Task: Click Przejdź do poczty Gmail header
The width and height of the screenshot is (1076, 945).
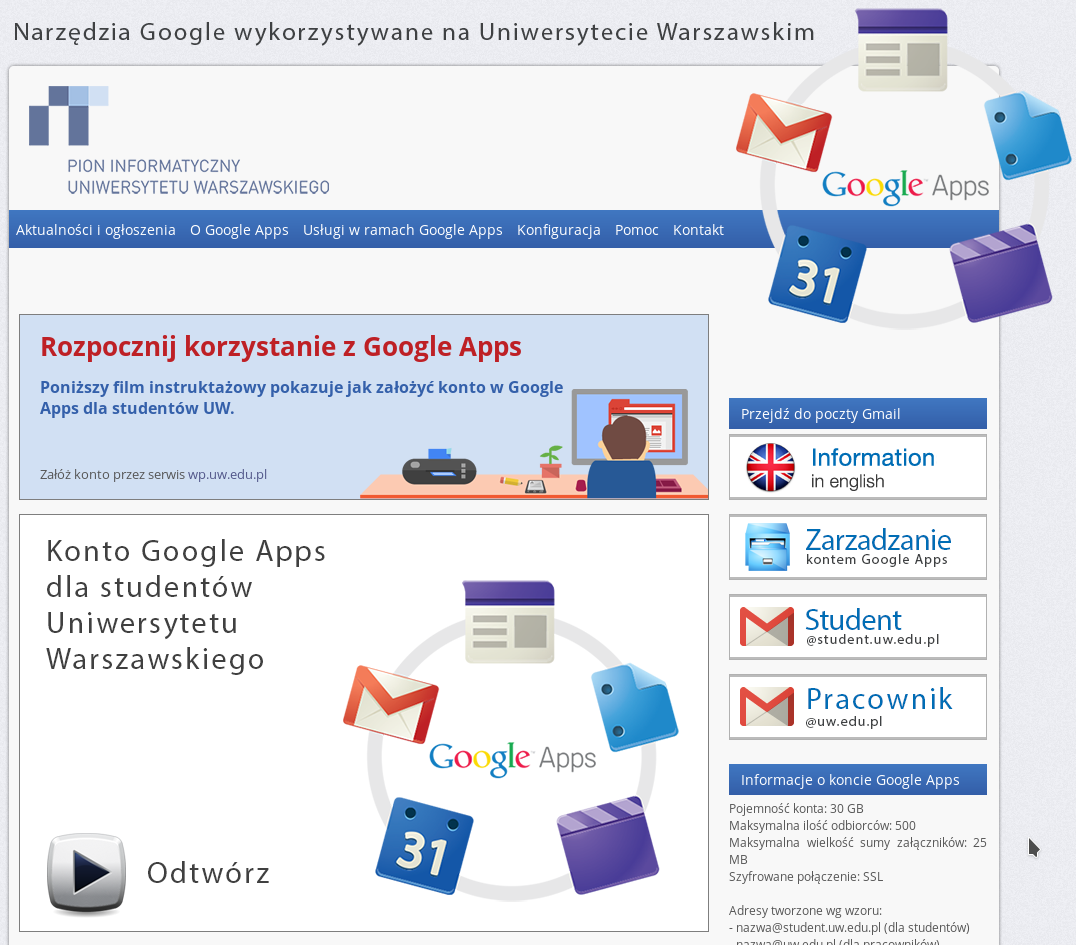Action: [x=858, y=414]
